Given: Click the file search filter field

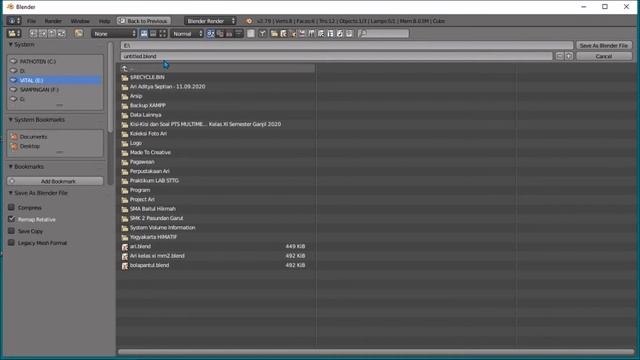Looking at the screenshot, I should pos(384,33).
